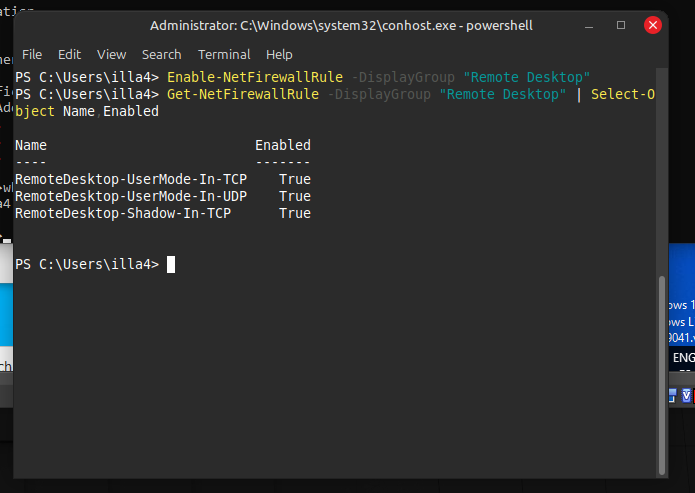Image resolution: width=695 pixels, height=493 pixels.
Task: Open the Terminal menu
Action: [224, 54]
